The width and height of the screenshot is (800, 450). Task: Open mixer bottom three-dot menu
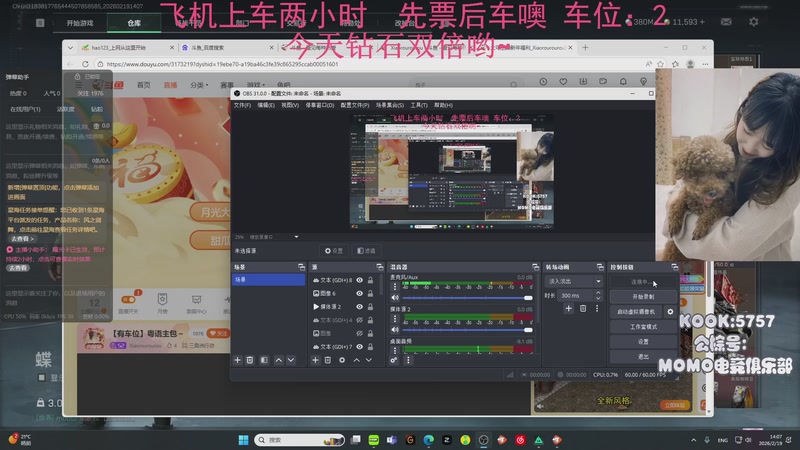(x=408, y=360)
